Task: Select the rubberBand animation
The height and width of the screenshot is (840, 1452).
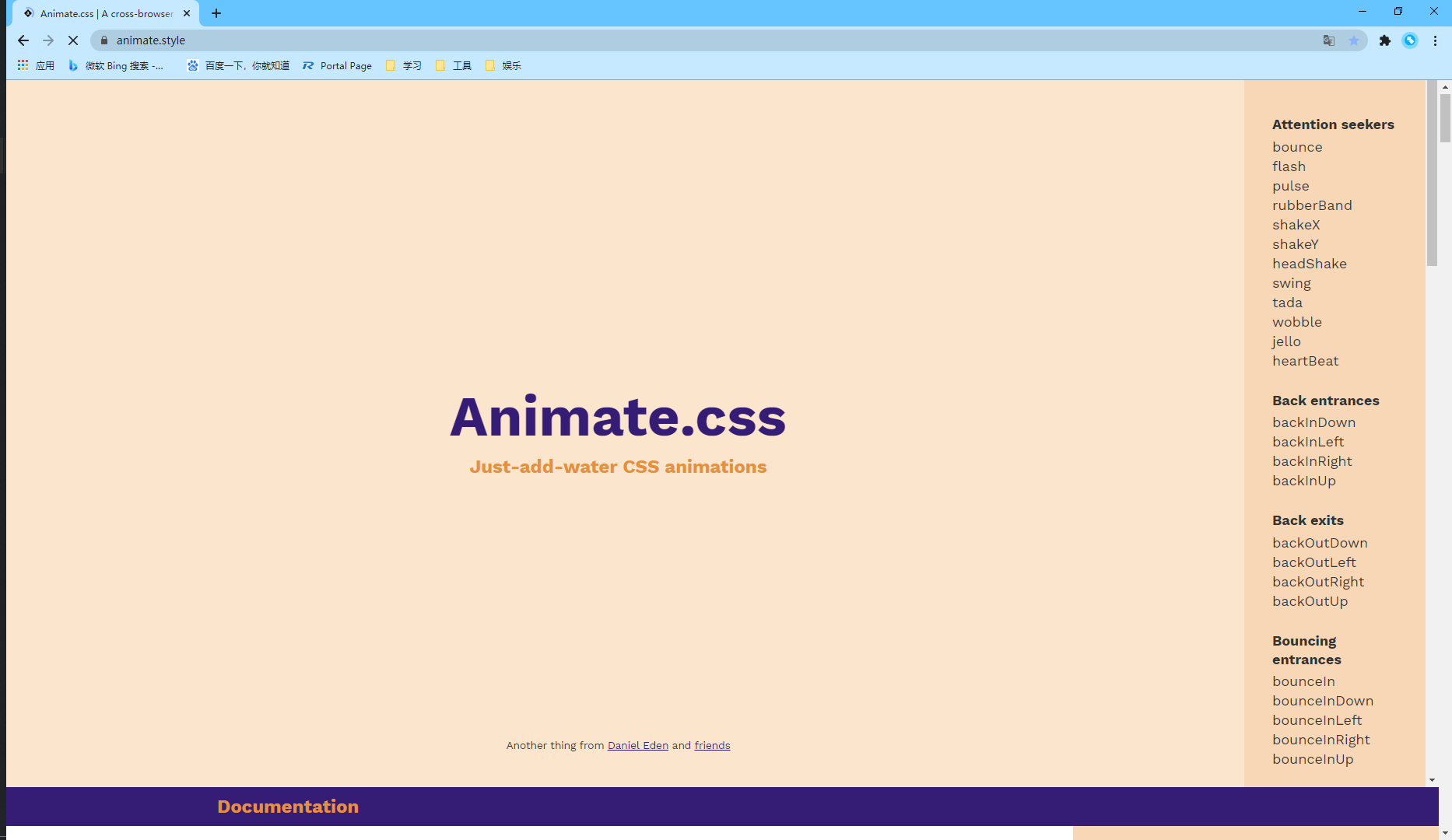Action: click(x=1312, y=205)
